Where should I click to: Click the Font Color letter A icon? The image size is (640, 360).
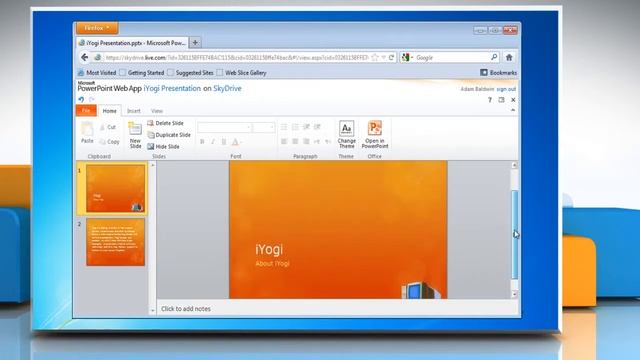click(236, 142)
